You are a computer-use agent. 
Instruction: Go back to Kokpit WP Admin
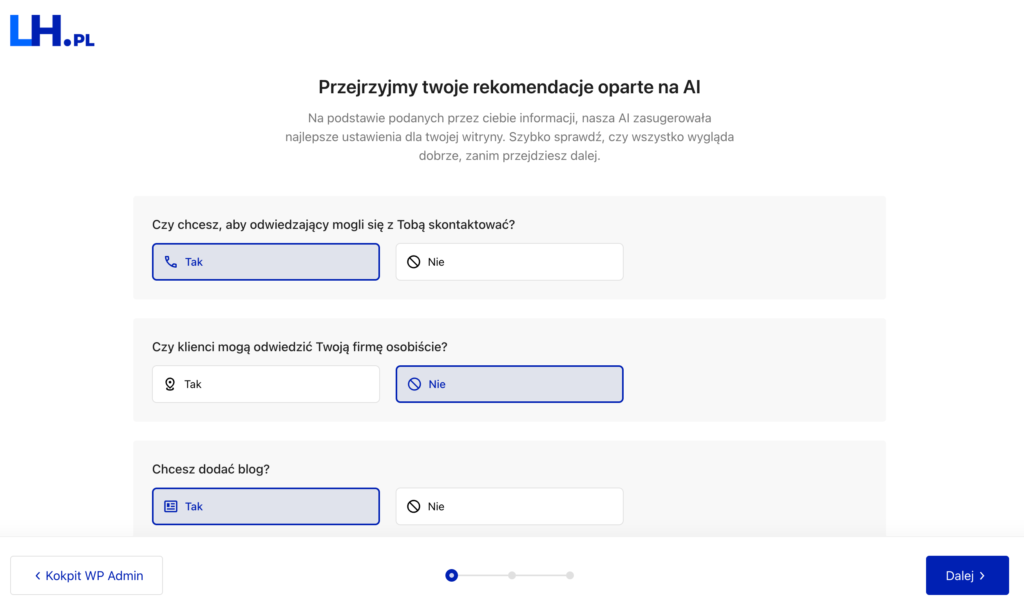tap(87, 576)
